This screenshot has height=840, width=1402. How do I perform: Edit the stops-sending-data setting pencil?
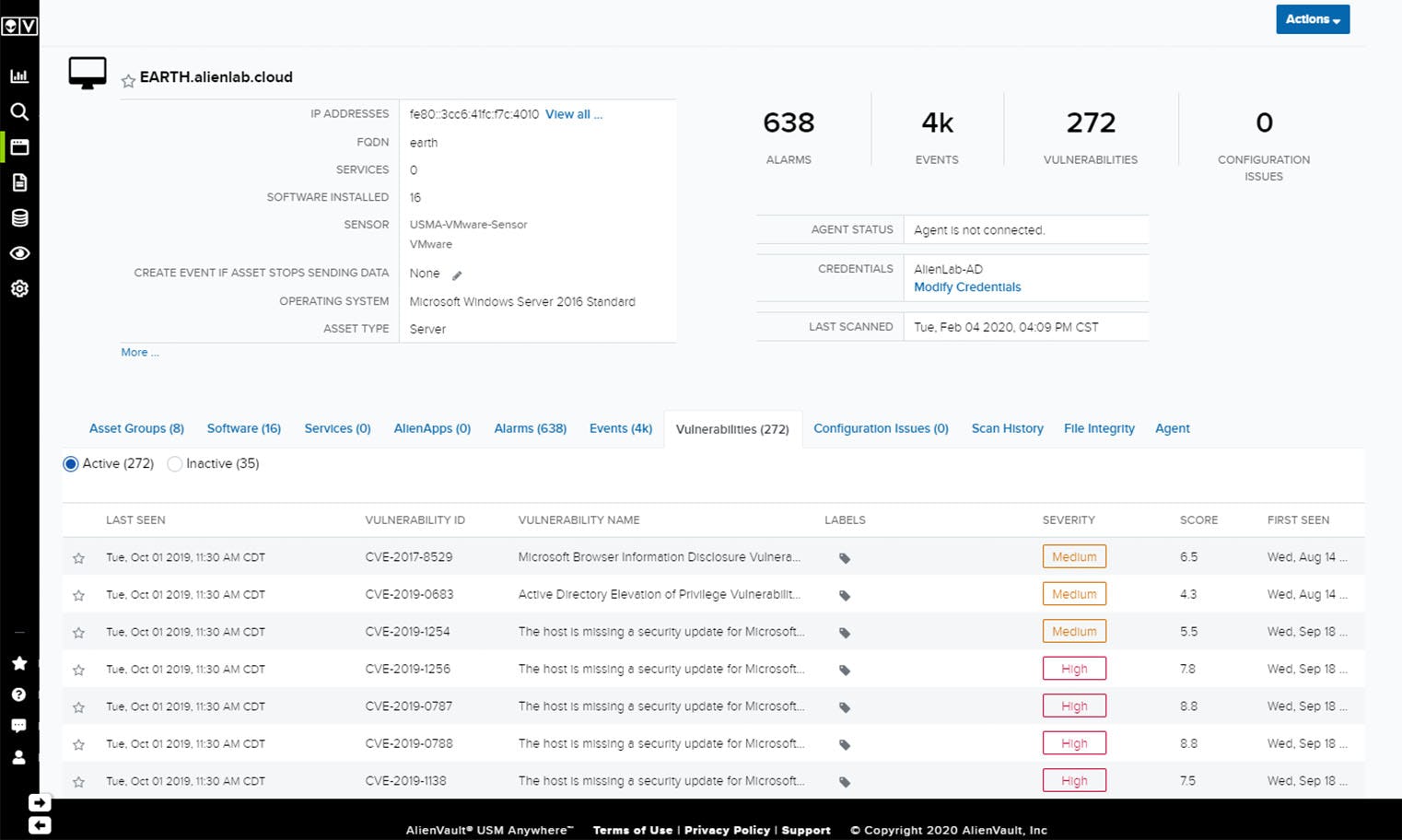(457, 275)
